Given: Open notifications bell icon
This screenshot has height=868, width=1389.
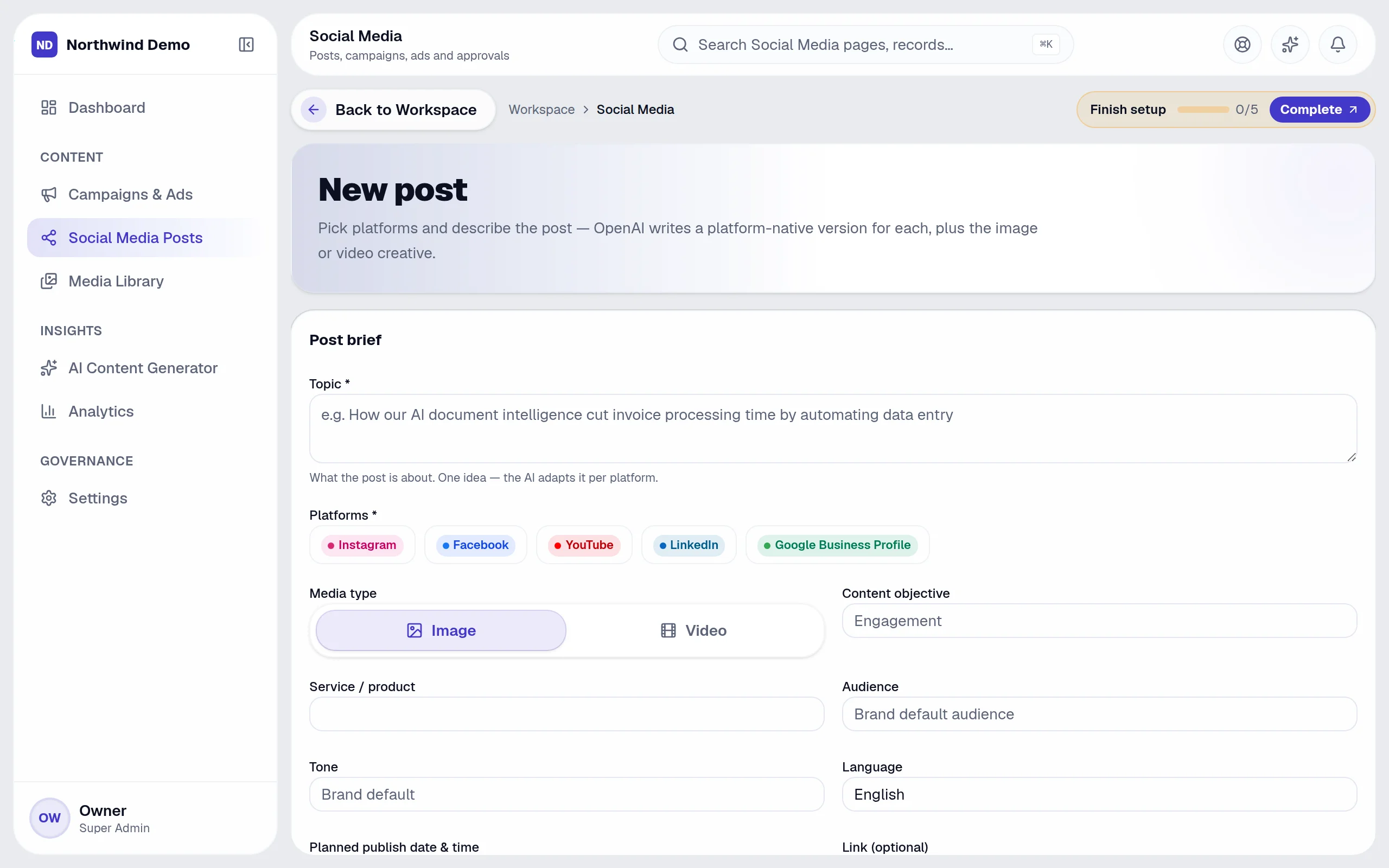Looking at the screenshot, I should pos(1337,44).
